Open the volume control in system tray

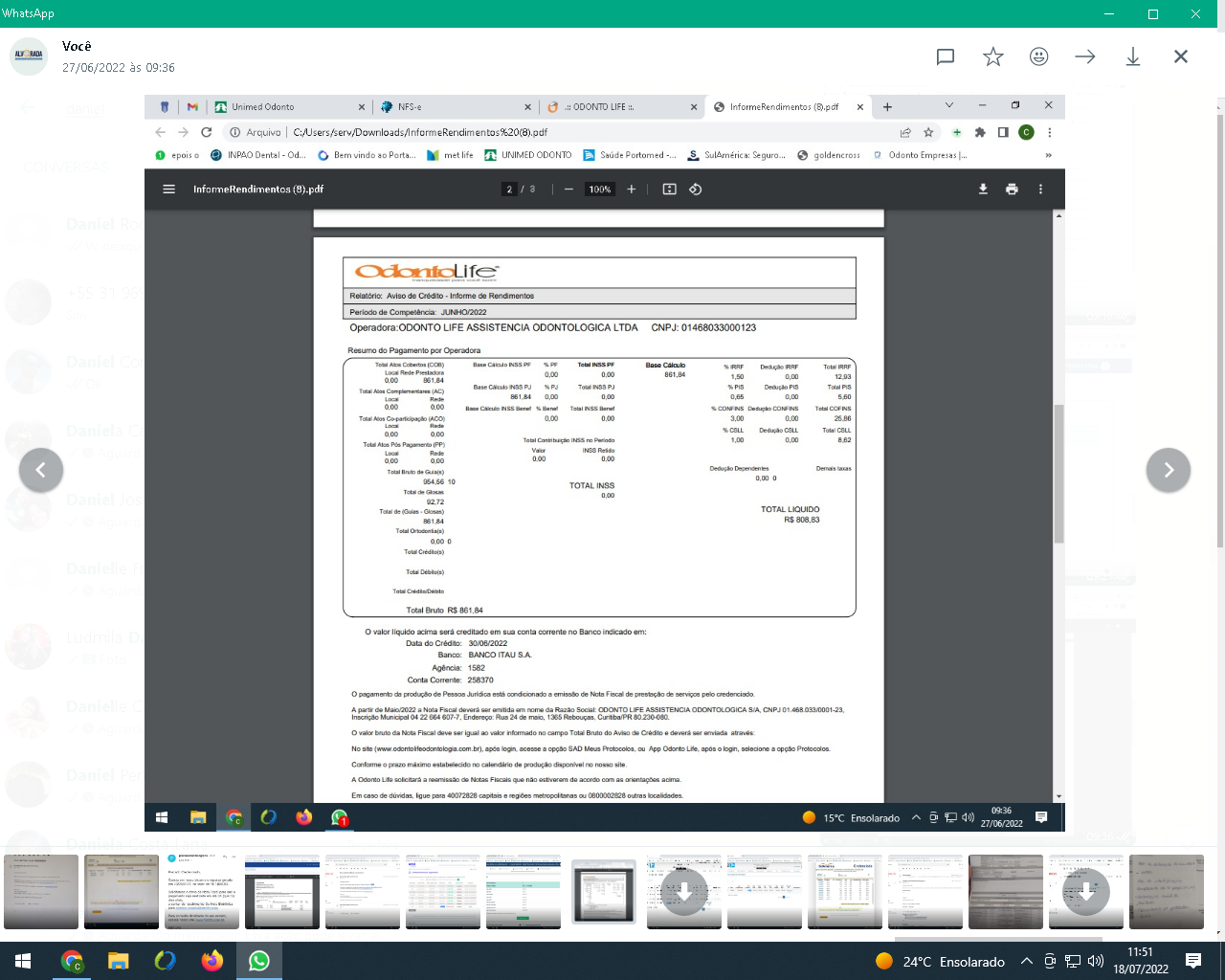[x=1096, y=961]
